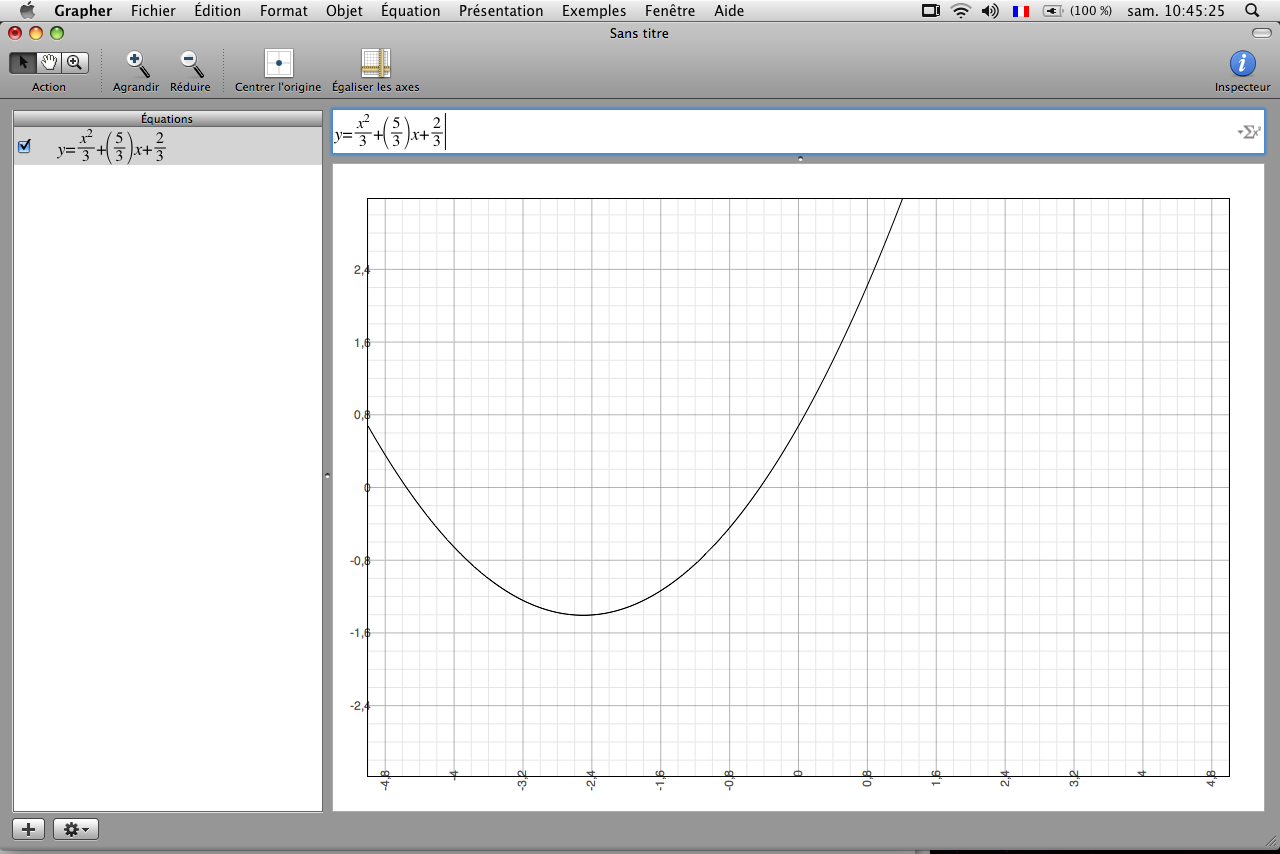The height and width of the screenshot is (854, 1280).
Task: Click Centrer l'origine icon
Action: tap(278, 64)
